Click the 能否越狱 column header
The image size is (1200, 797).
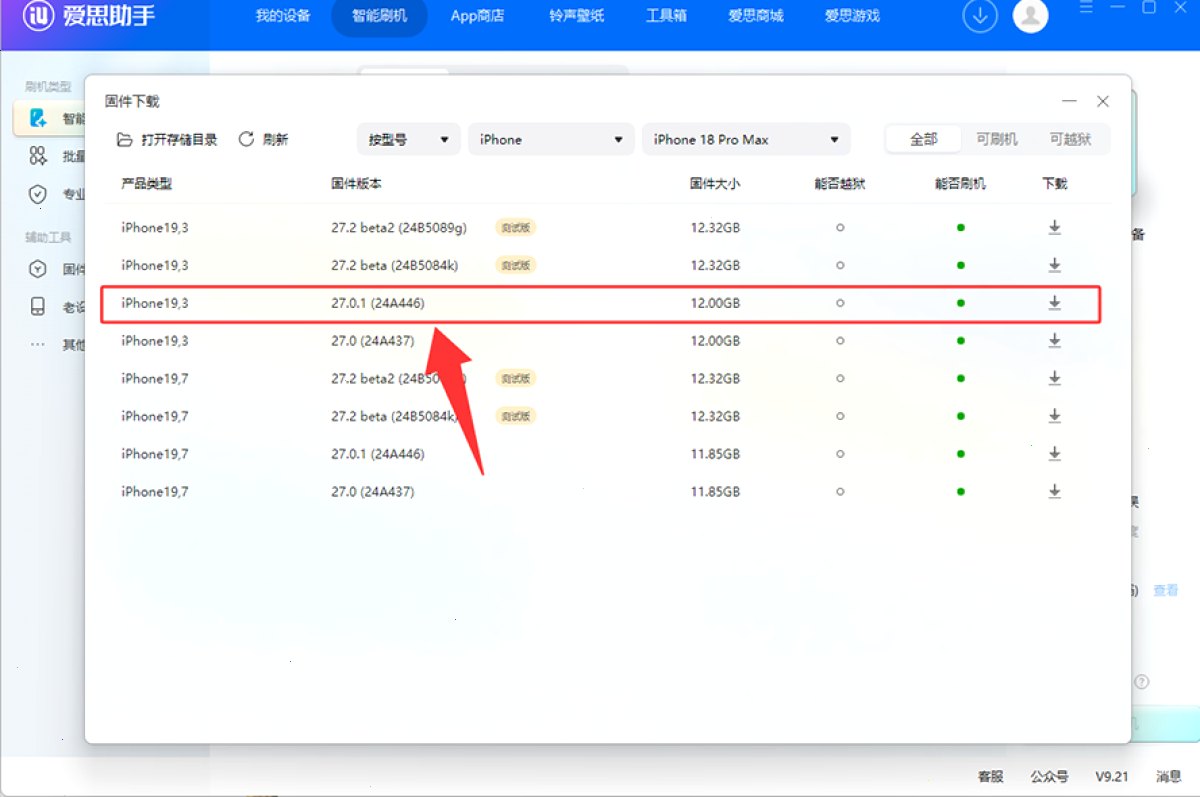pyautogui.click(x=840, y=184)
